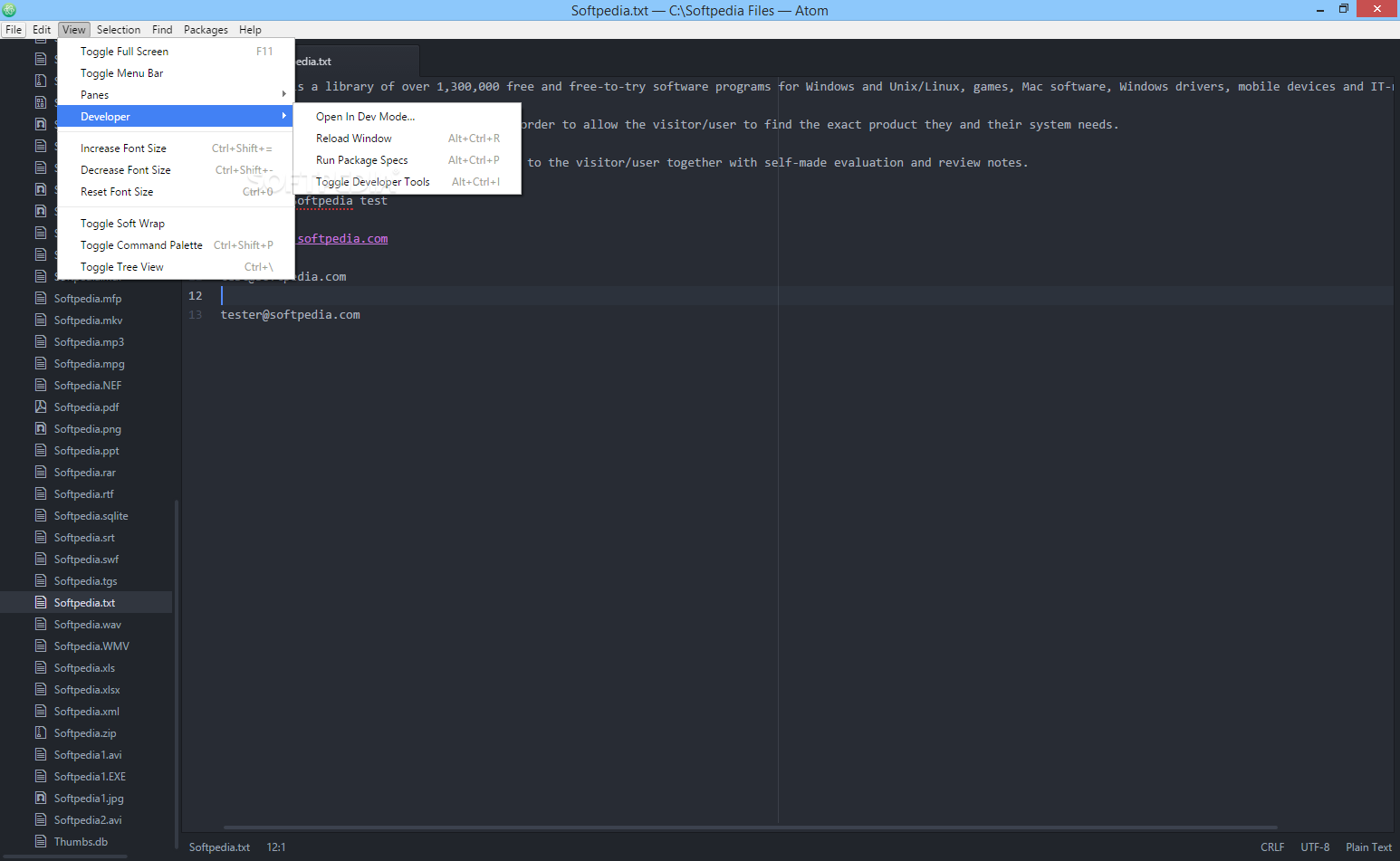Select Softpedia2.avi in tree view
This screenshot has width=1400, height=861.
[88, 820]
